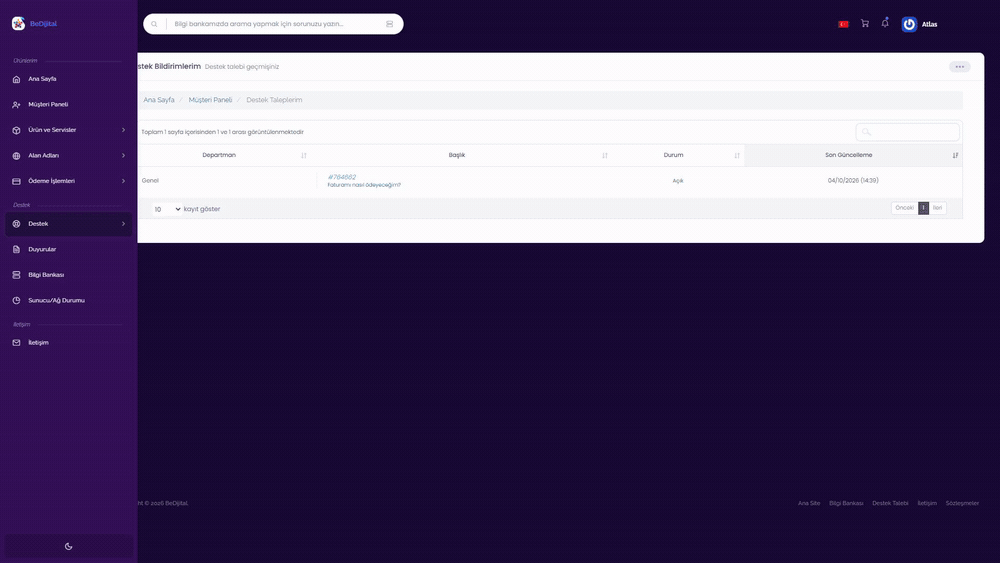Expand the Destek sidebar menu

tap(68, 224)
